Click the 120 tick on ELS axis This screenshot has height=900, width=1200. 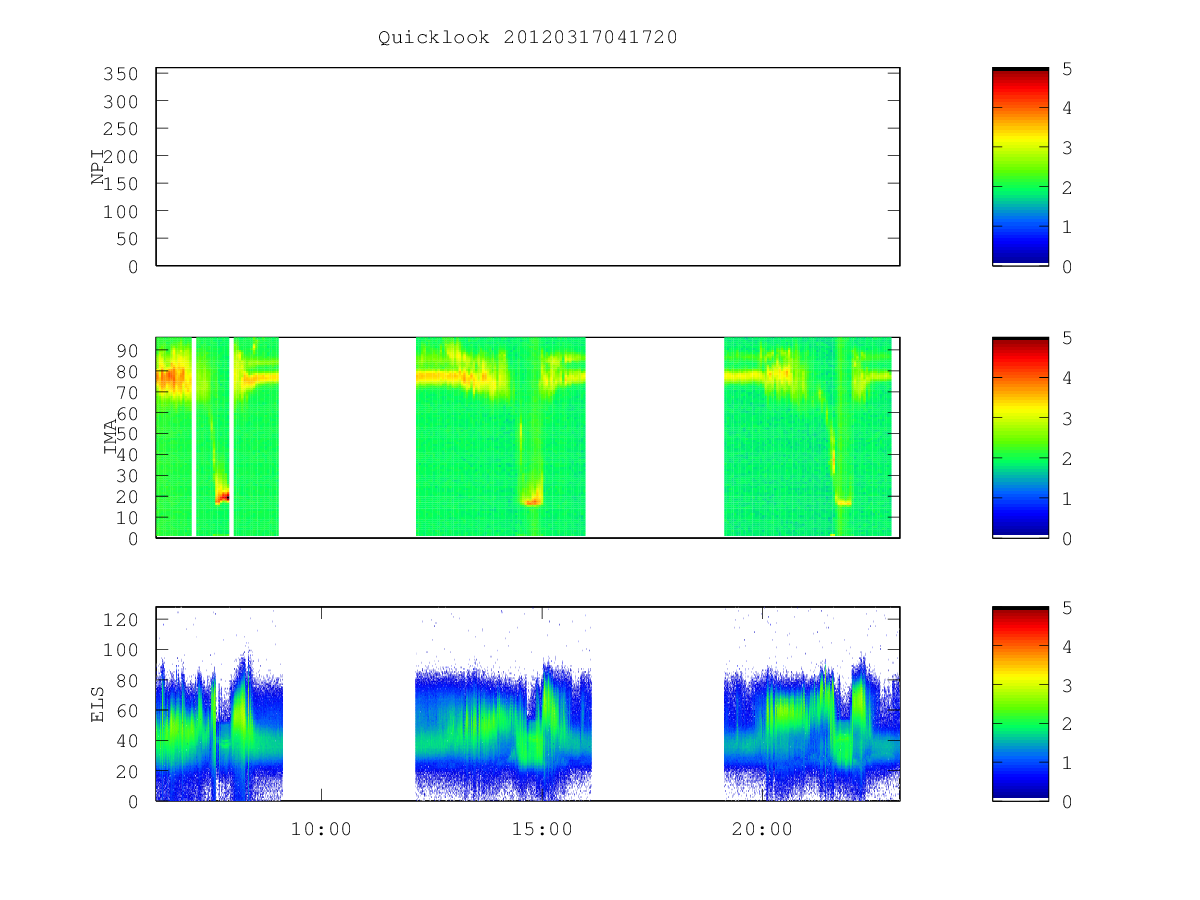120,620
